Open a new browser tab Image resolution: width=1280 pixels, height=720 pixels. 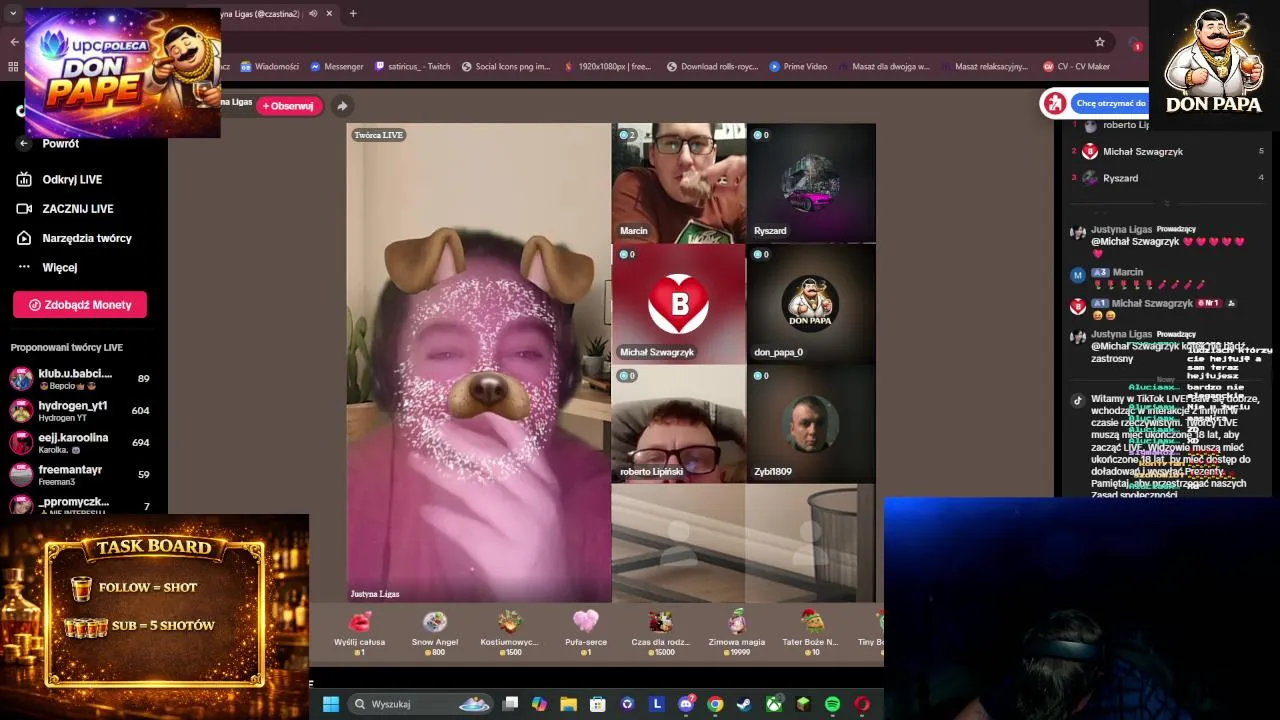tap(353, 14)
